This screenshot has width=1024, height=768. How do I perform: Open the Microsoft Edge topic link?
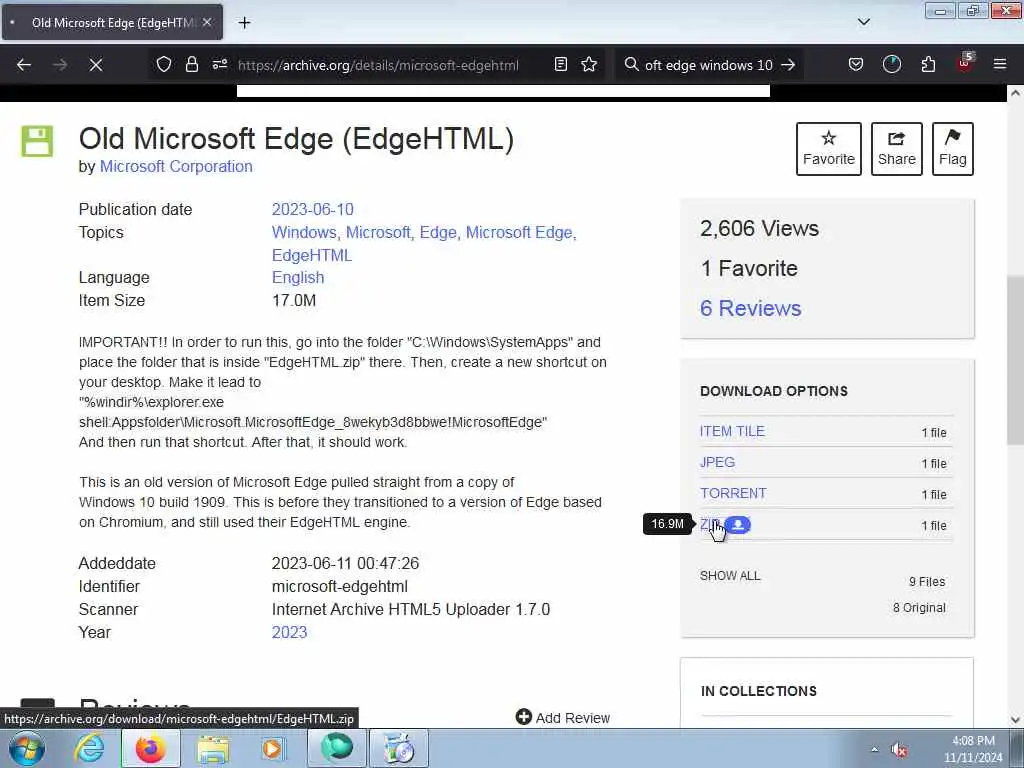(x=519, y=232)
